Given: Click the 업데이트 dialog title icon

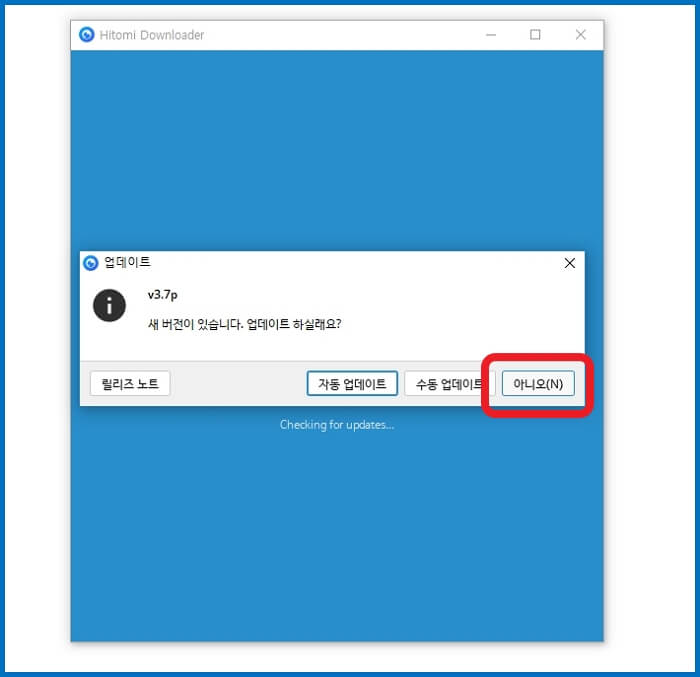Looking at the screenshot, I should pyautogui.click(x=91, y=263).
